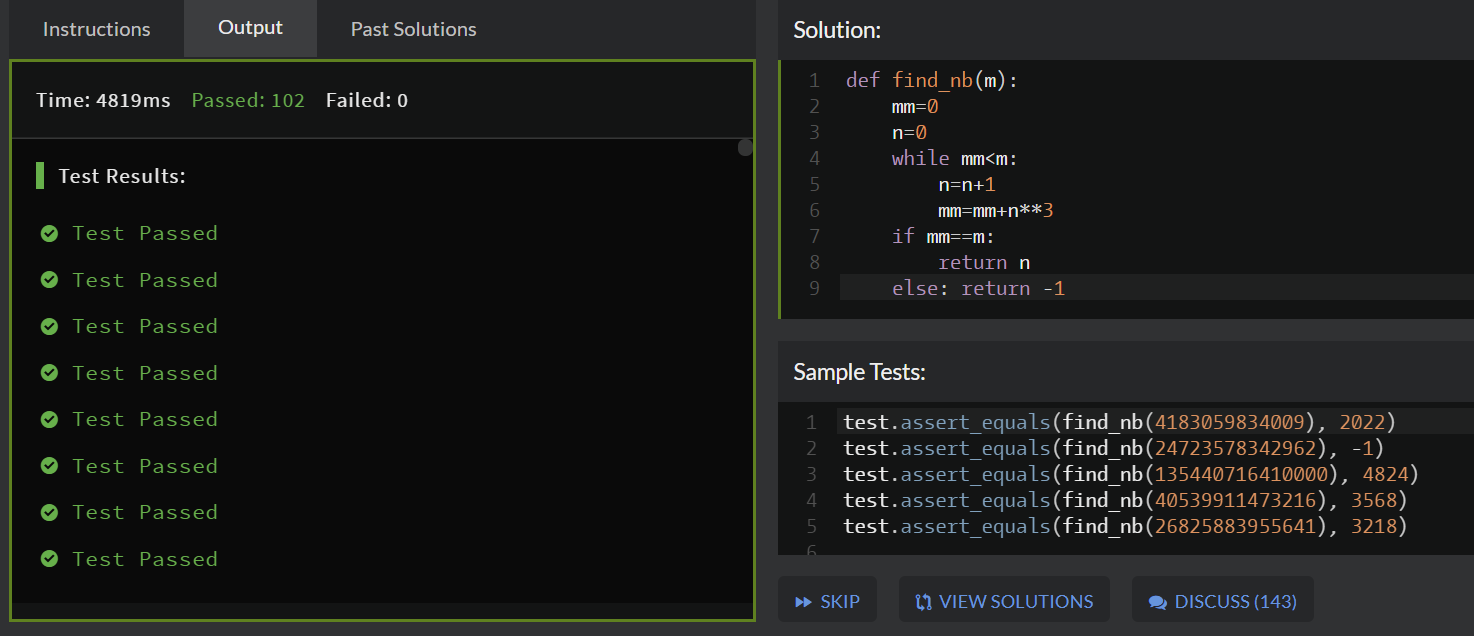Click line number 4 in solution editor
This screenshot has height=636, width=1474.
point(814,158)
